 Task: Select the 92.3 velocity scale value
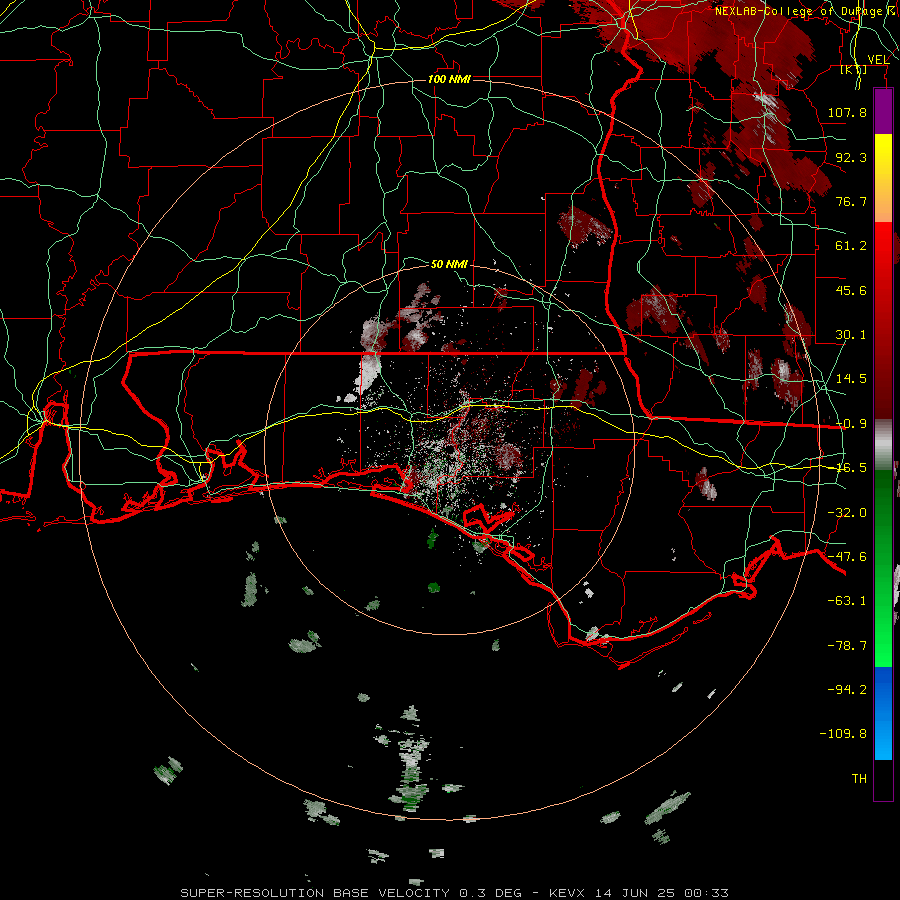pos(851,157)
